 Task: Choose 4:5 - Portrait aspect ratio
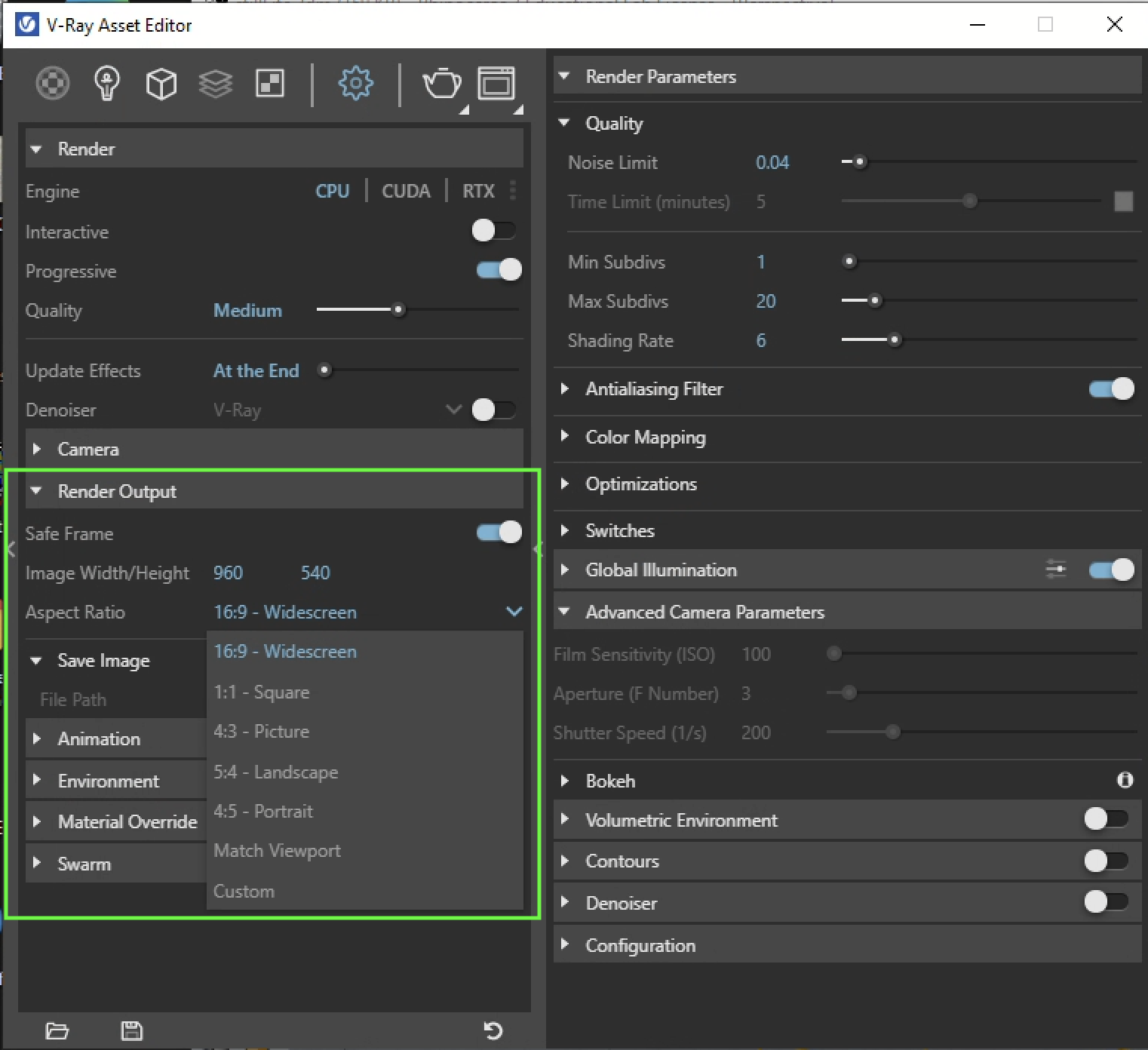(x=365, y=812)
